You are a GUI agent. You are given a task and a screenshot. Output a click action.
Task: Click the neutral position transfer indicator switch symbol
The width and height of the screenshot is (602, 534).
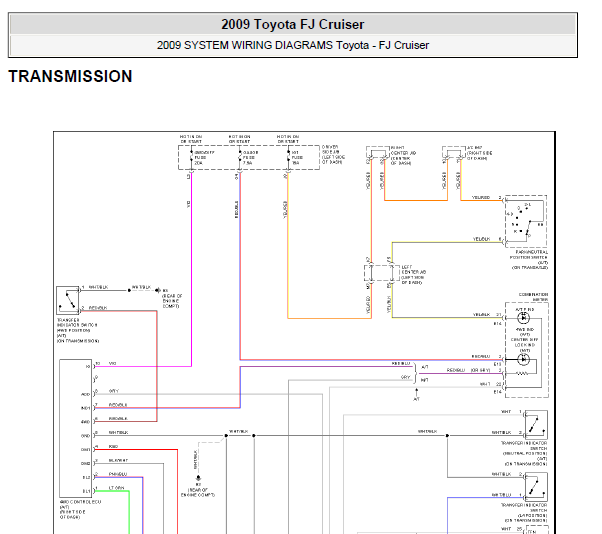coord(536,425)
